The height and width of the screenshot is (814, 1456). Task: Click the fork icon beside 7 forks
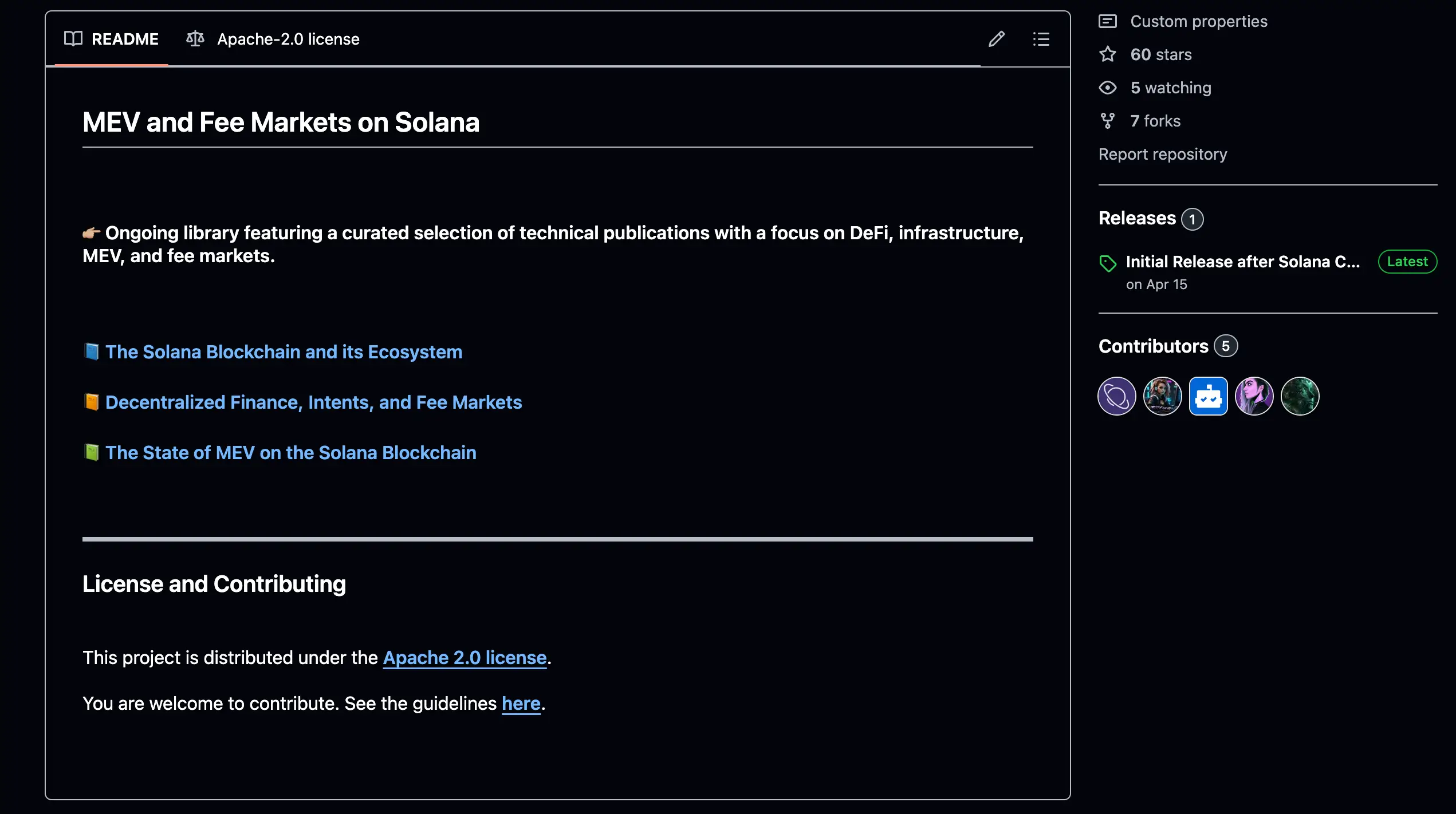pyautogui.click(x=1107, y=121)
